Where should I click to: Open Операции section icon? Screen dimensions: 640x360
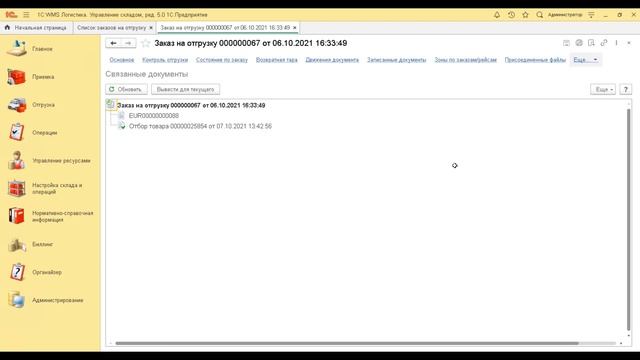point(17,133)
